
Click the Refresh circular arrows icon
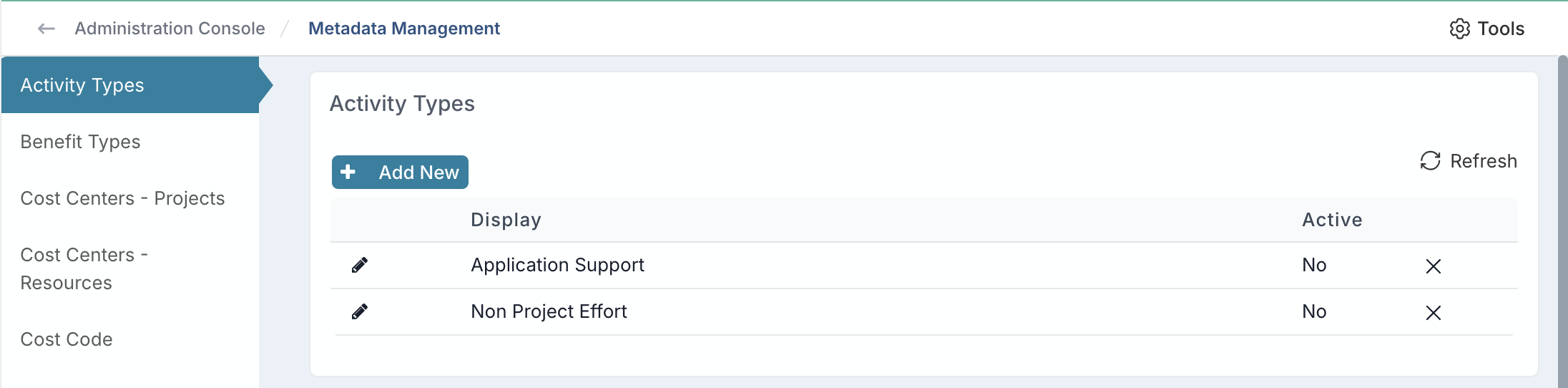coord(1430,161)
